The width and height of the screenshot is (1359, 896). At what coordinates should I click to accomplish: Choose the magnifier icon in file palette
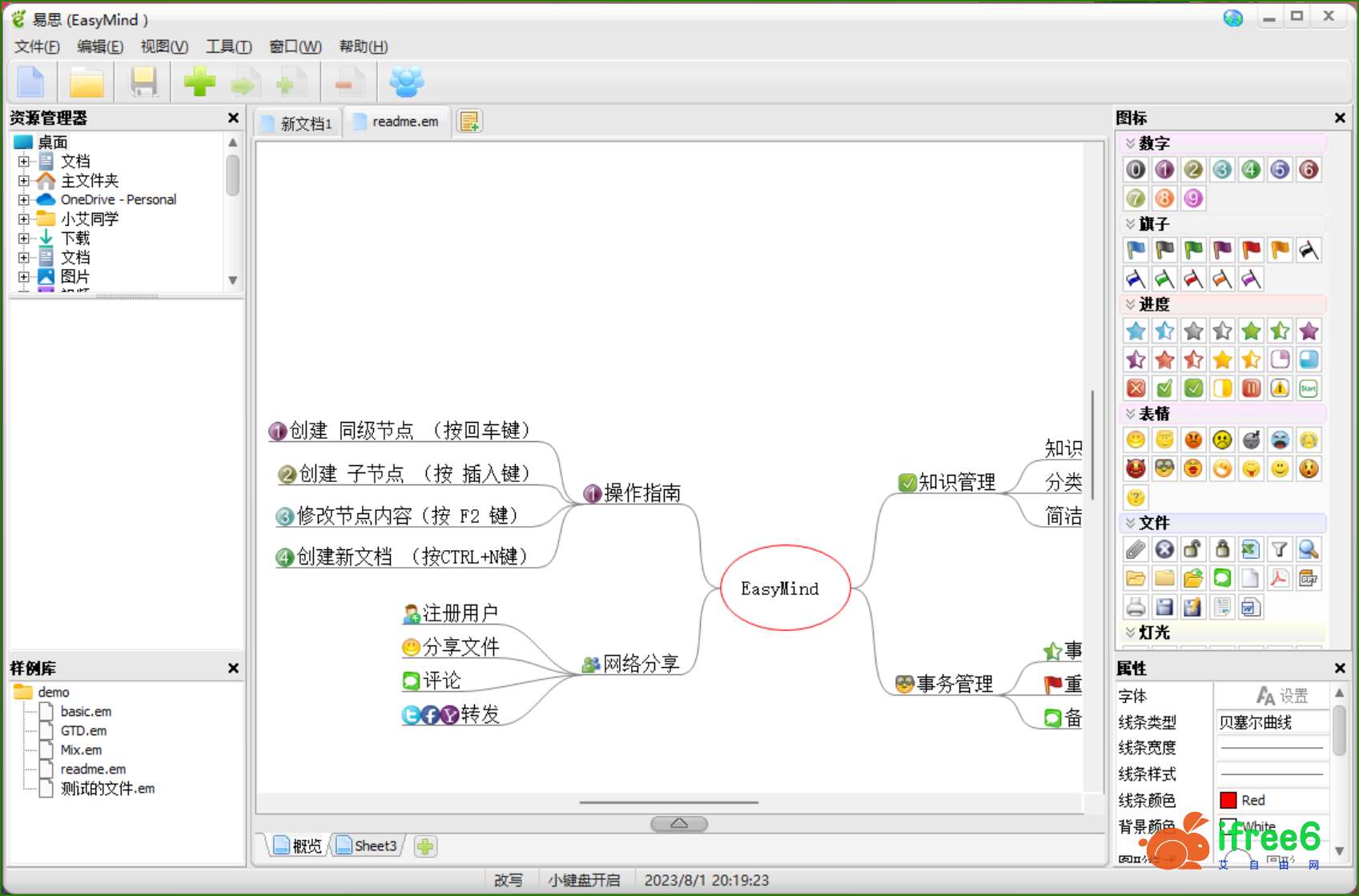coord(1308,549)
